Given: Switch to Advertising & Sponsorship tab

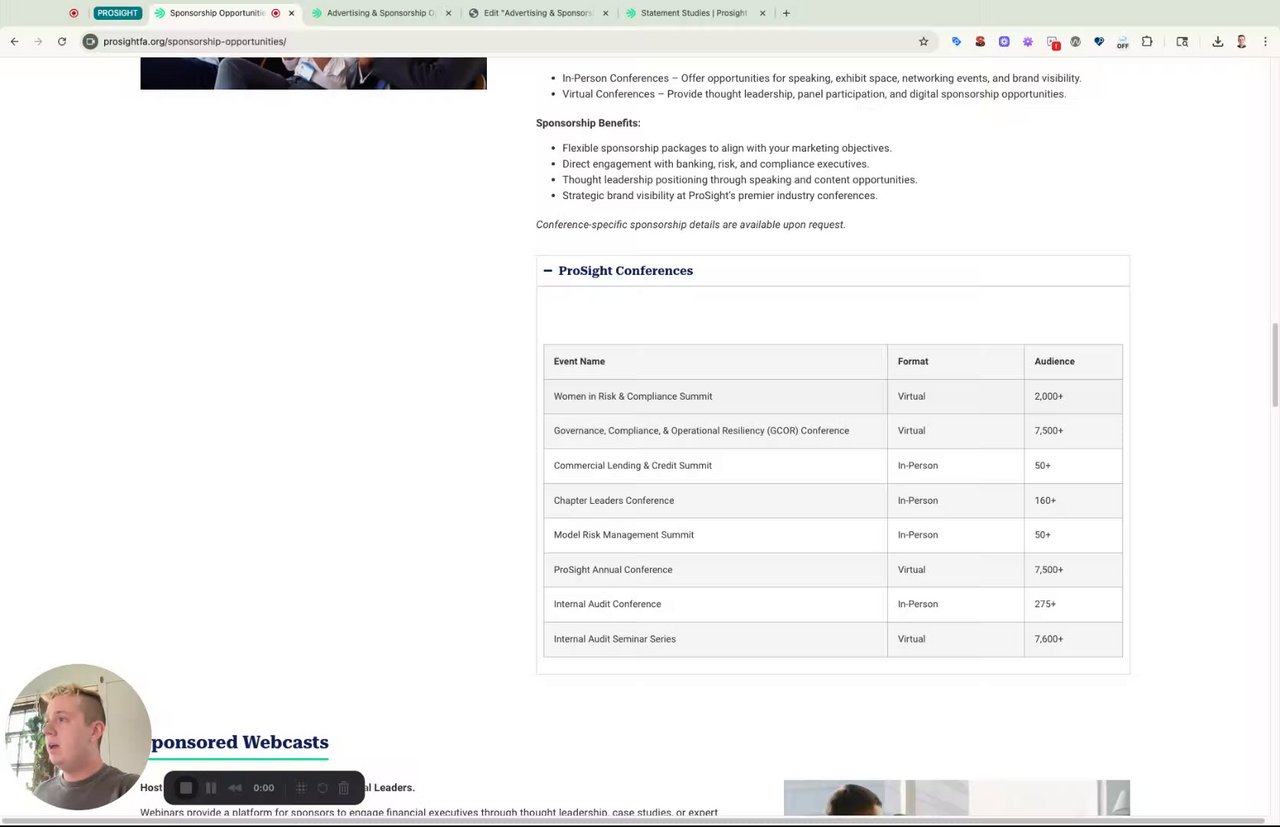Looking at the screenshot, I should click(380, 13).
